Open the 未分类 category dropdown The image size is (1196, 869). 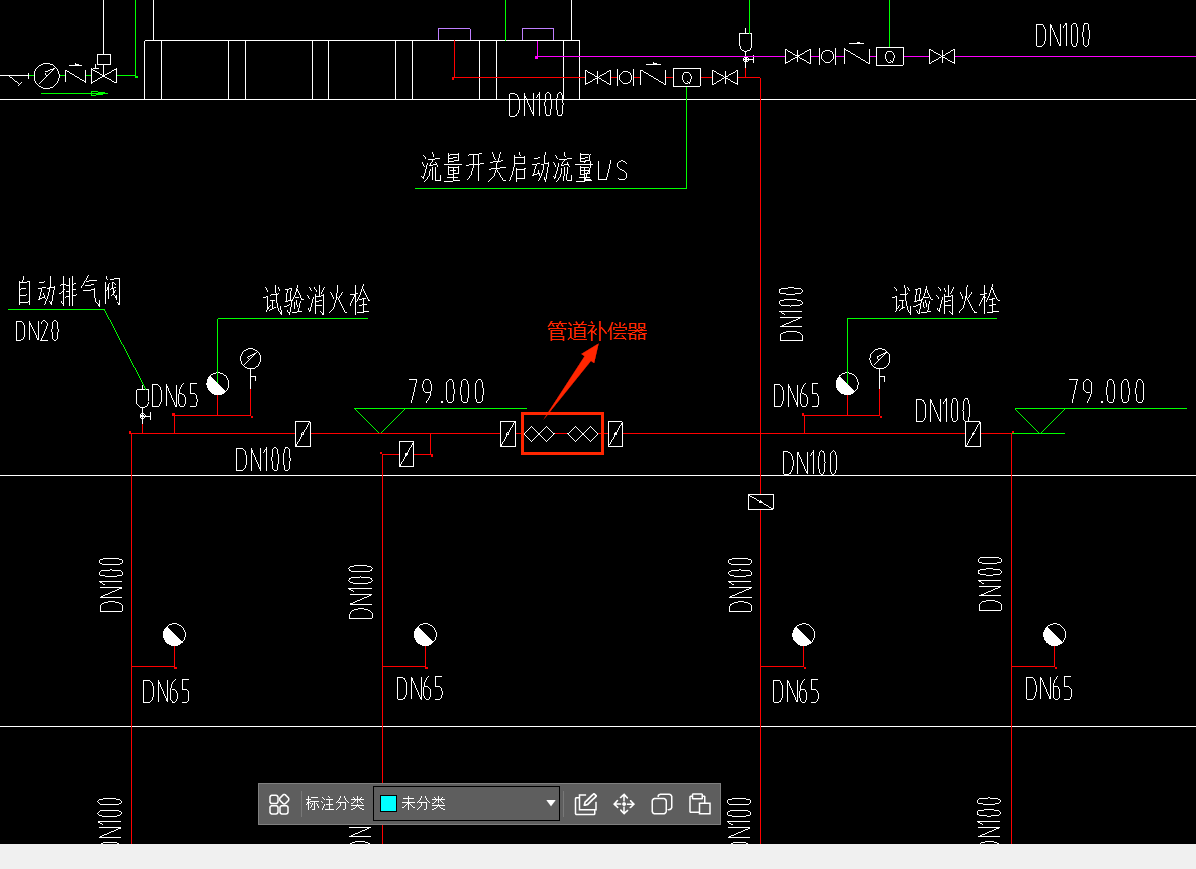click(467, 803)
